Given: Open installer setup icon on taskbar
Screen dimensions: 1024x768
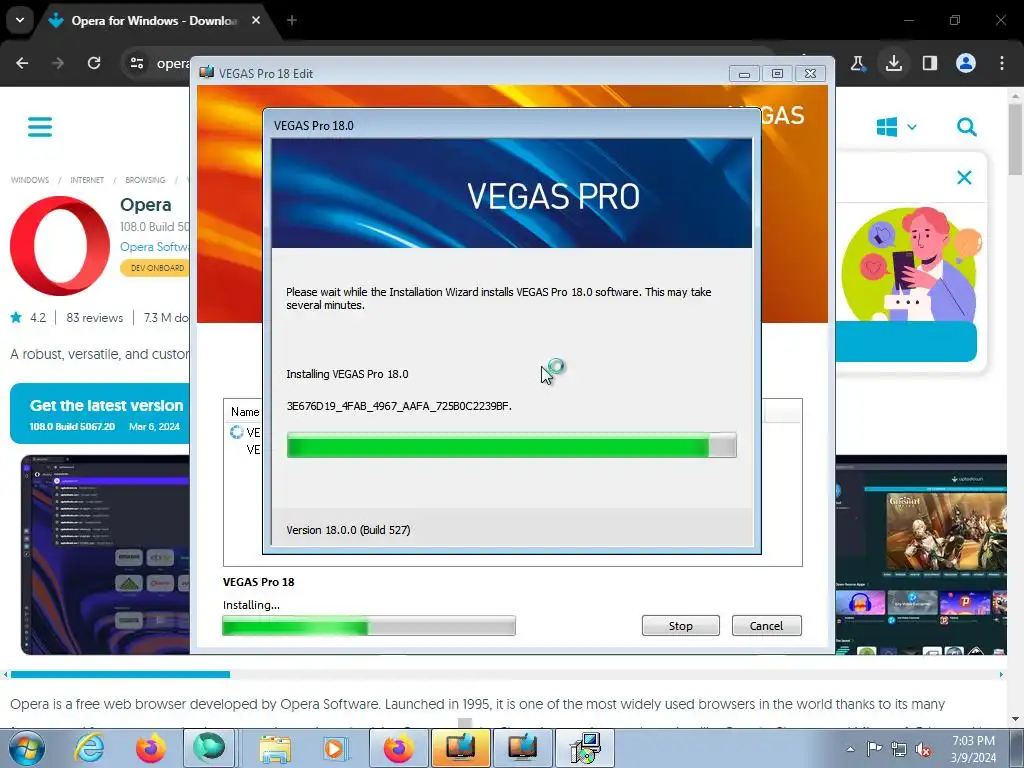Looking at the screenshot, I should tap(585, 748).
